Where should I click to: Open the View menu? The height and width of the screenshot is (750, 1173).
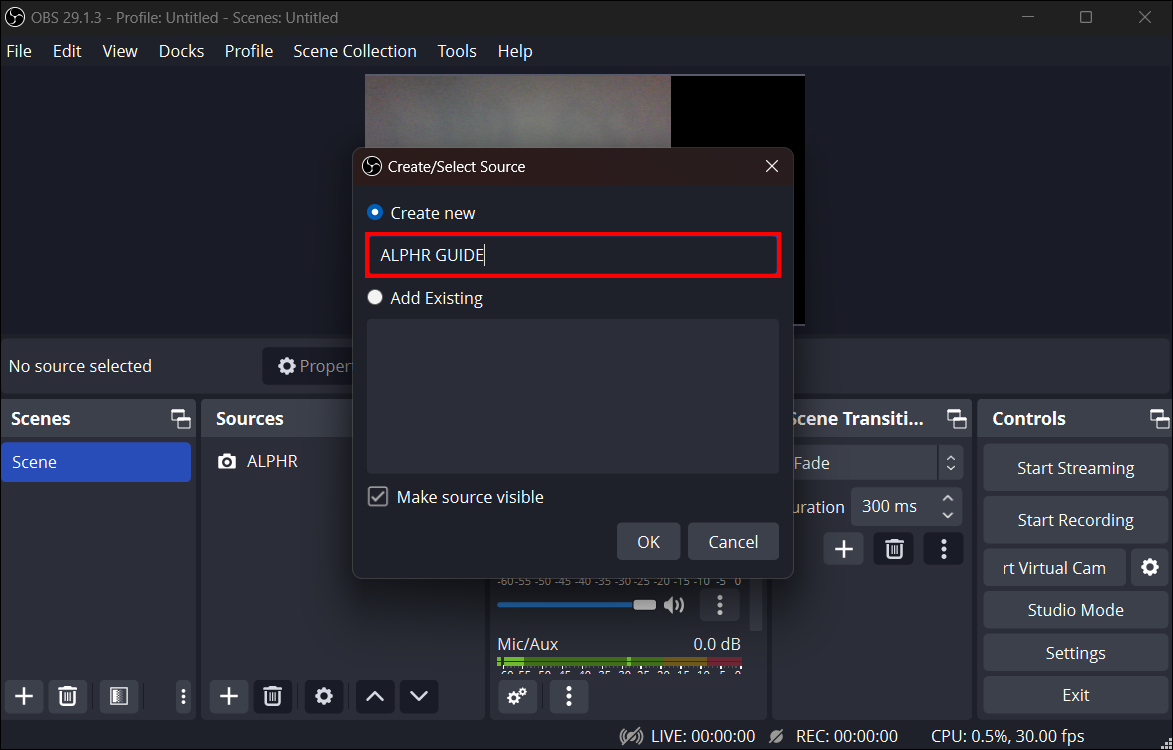[120, 51]
